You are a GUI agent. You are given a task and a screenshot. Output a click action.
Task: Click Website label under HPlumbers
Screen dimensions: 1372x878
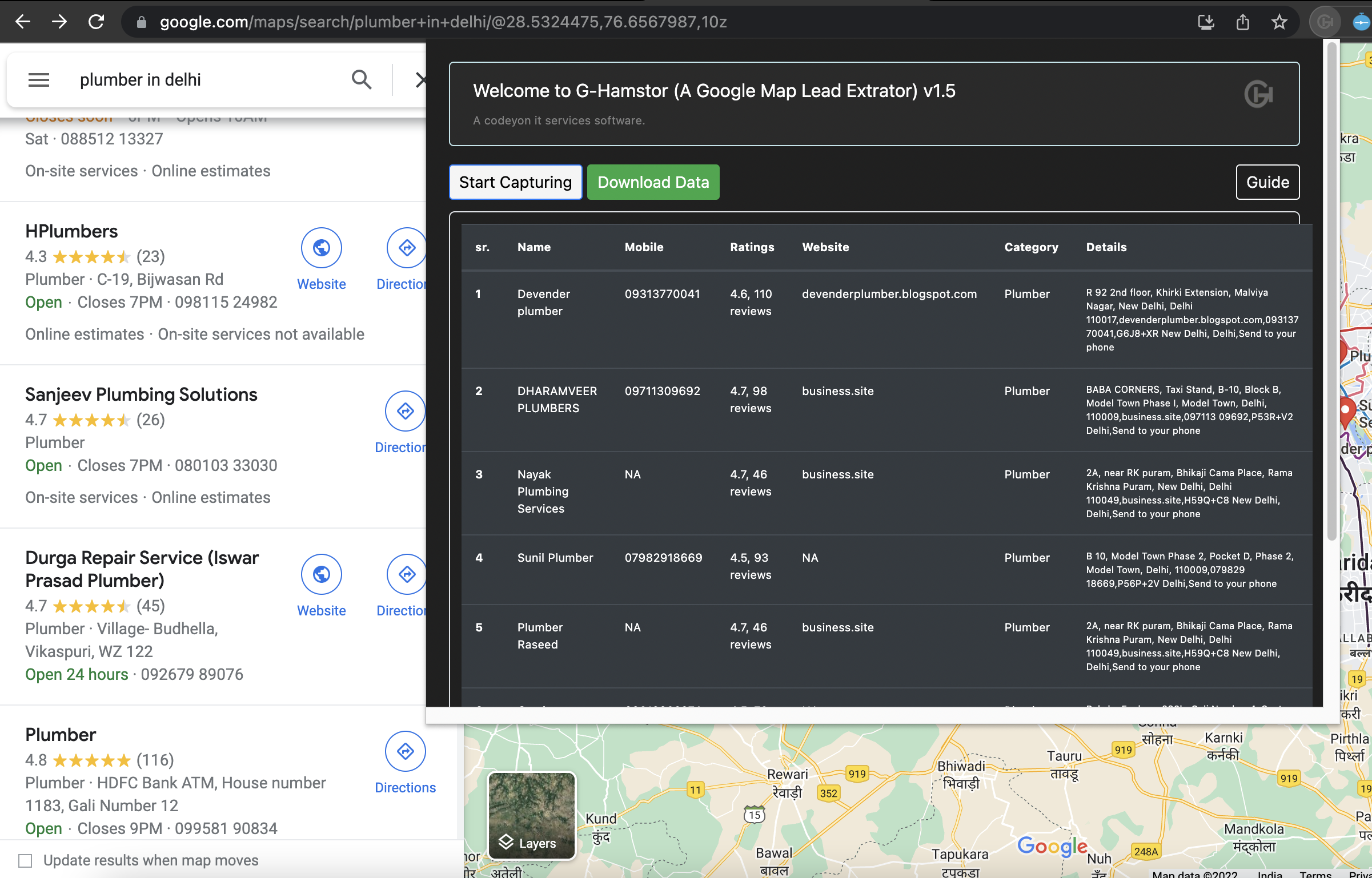click(322, 284)
